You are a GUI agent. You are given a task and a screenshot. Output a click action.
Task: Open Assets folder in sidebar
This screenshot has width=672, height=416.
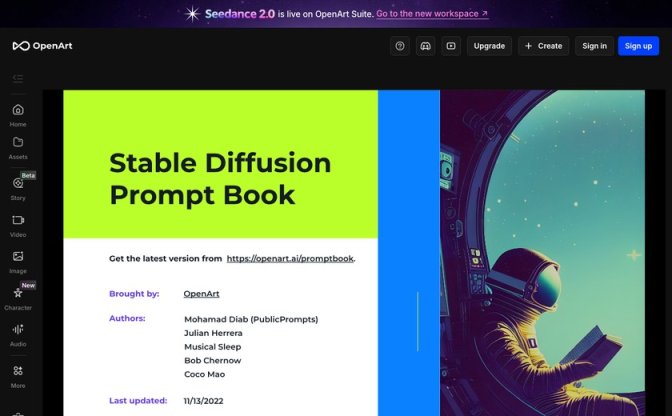click(18, 148)
